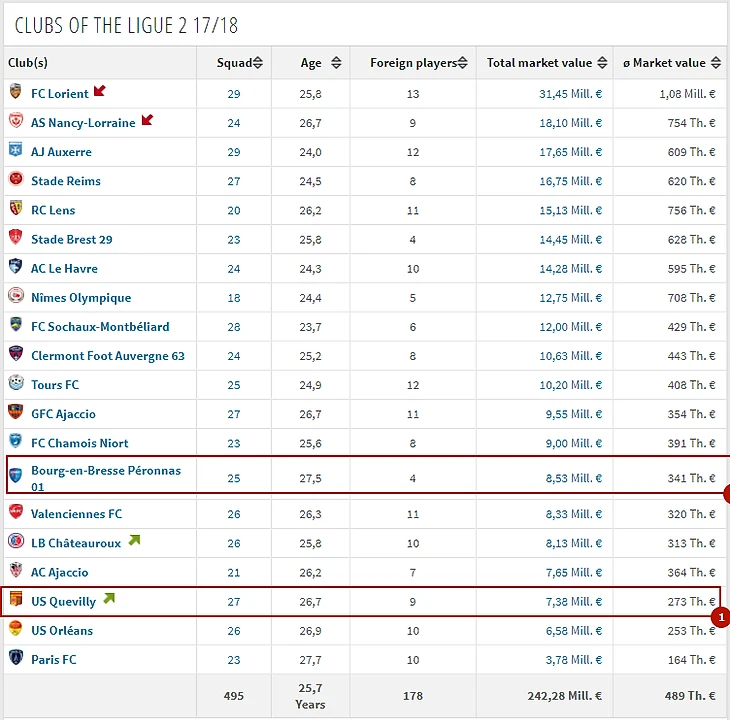Go to RC Lens club page
The height and width of the screenshot is (720, 730).
[x=53, y=210]
